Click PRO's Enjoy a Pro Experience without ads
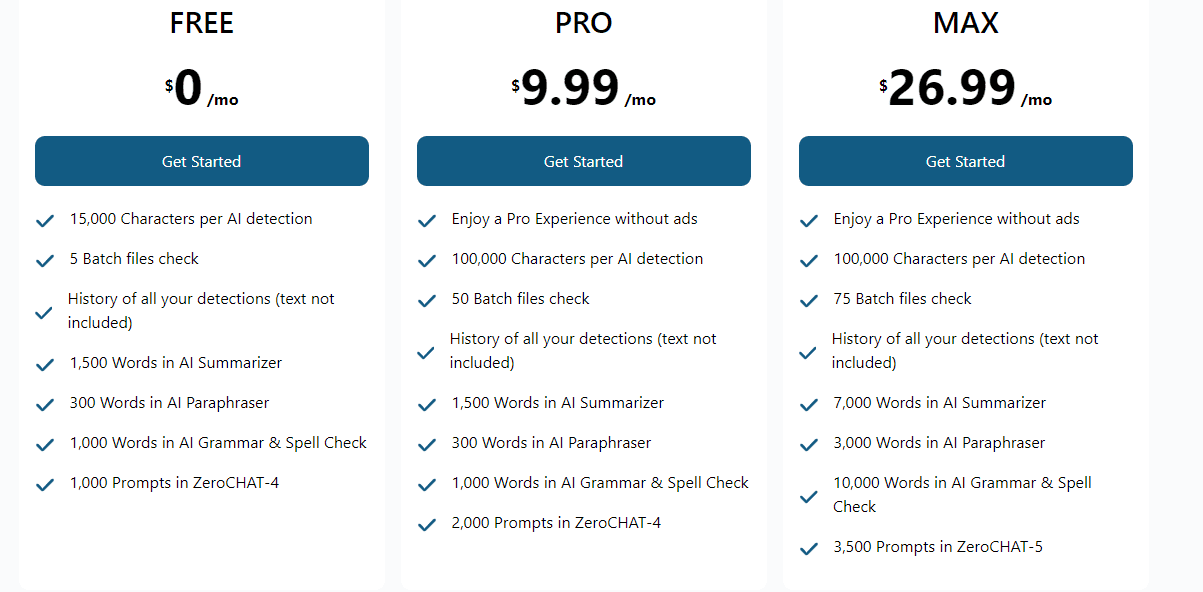This screenshot has width=1203, height=592. (575, 219)
